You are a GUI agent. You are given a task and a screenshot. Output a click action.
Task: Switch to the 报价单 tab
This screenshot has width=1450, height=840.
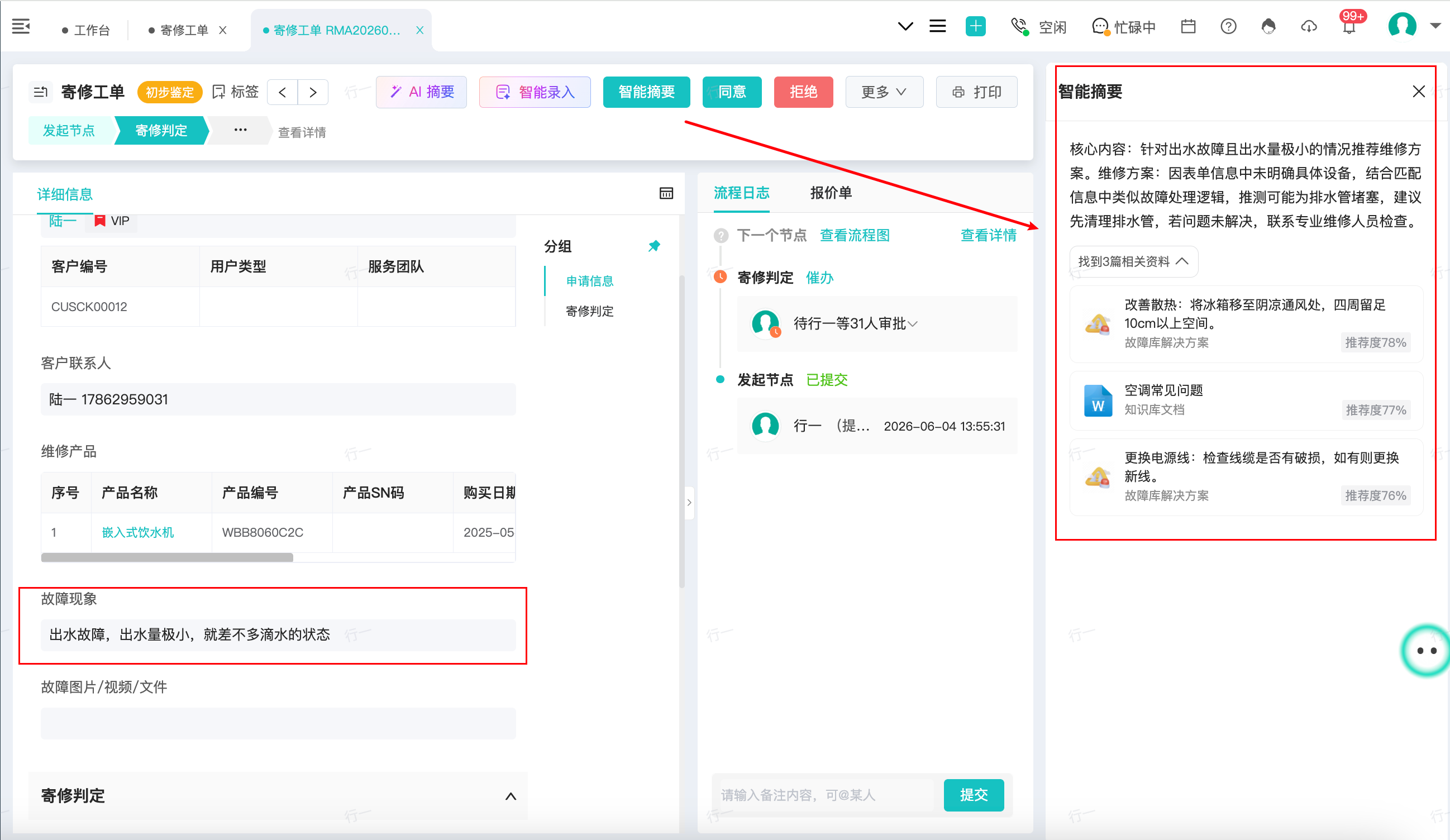click(831, 193)
